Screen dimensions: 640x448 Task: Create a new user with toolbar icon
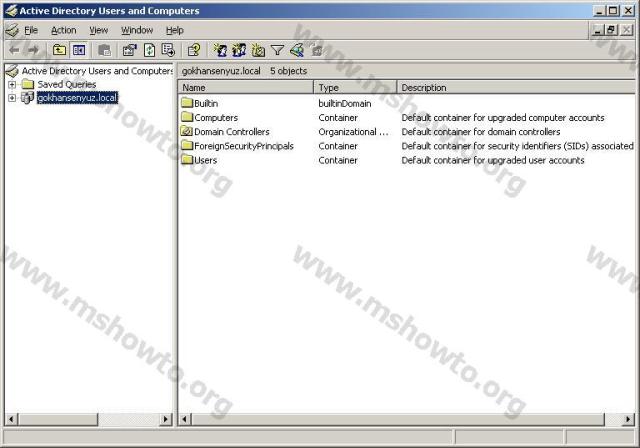pyautogui.click(x=220, y=50)
